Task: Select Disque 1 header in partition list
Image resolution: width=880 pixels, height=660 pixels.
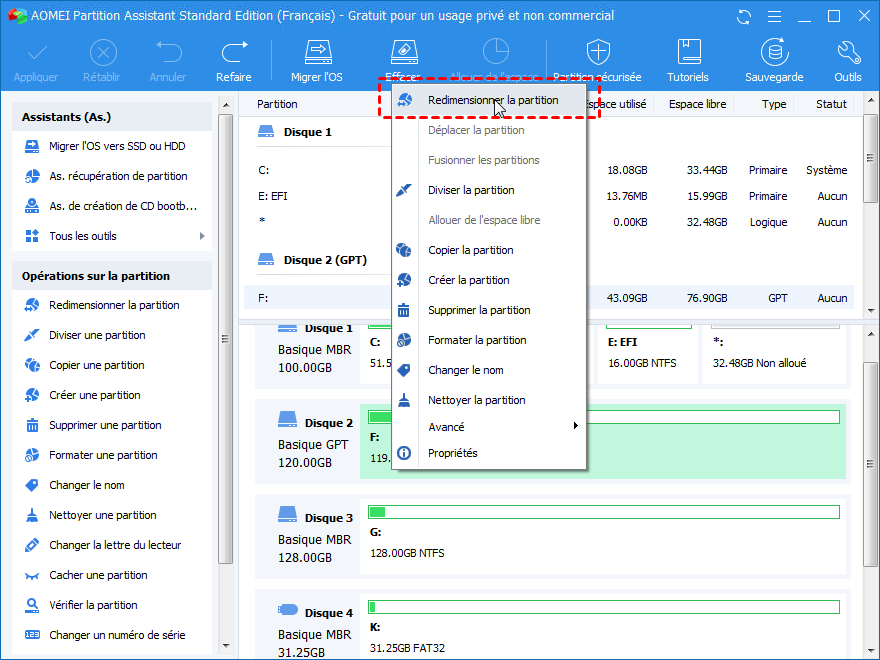Action: [x=308, y=132]
